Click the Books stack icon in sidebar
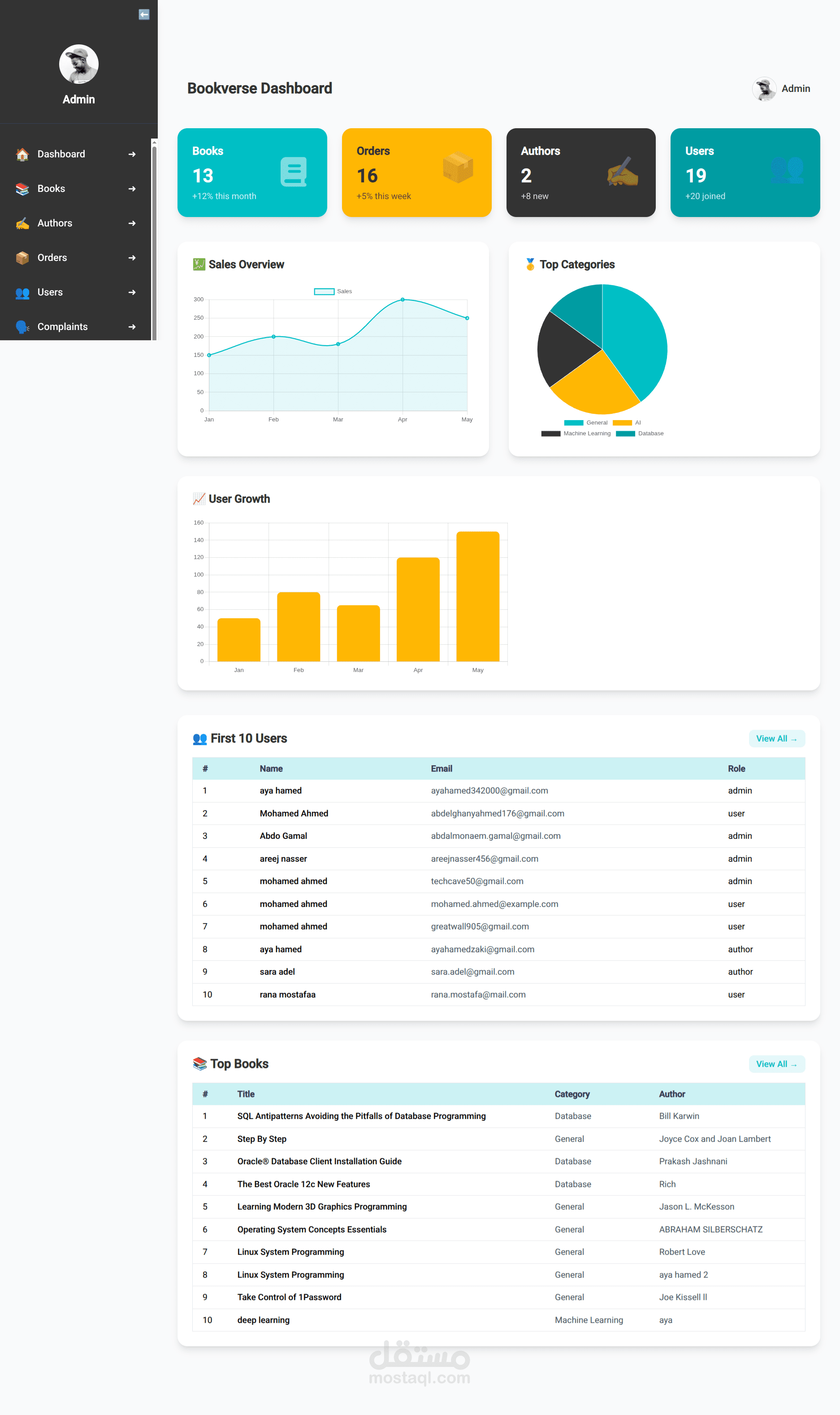This screenshot has height=1415, width=840. pos(22,188)
